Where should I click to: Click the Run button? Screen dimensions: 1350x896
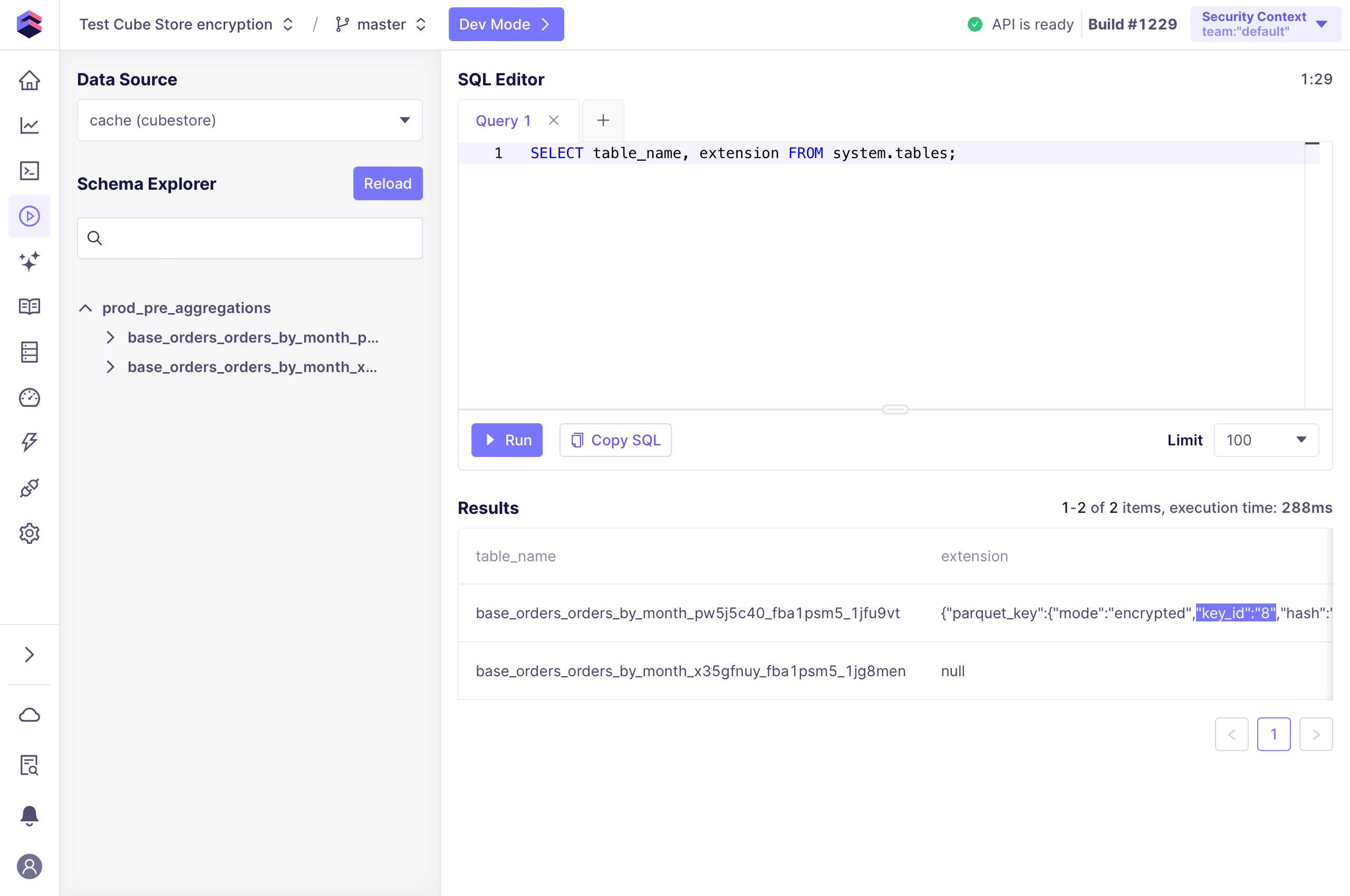506,440
